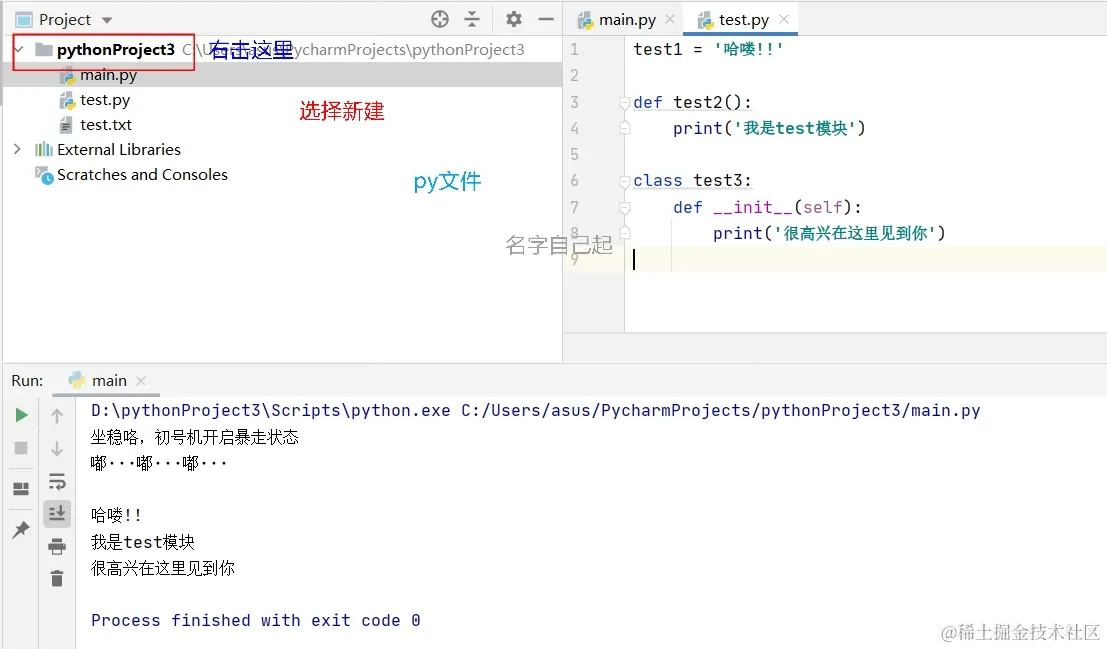
Task: Click the up stack trace arrow
Action: click(x=57, y=416)
